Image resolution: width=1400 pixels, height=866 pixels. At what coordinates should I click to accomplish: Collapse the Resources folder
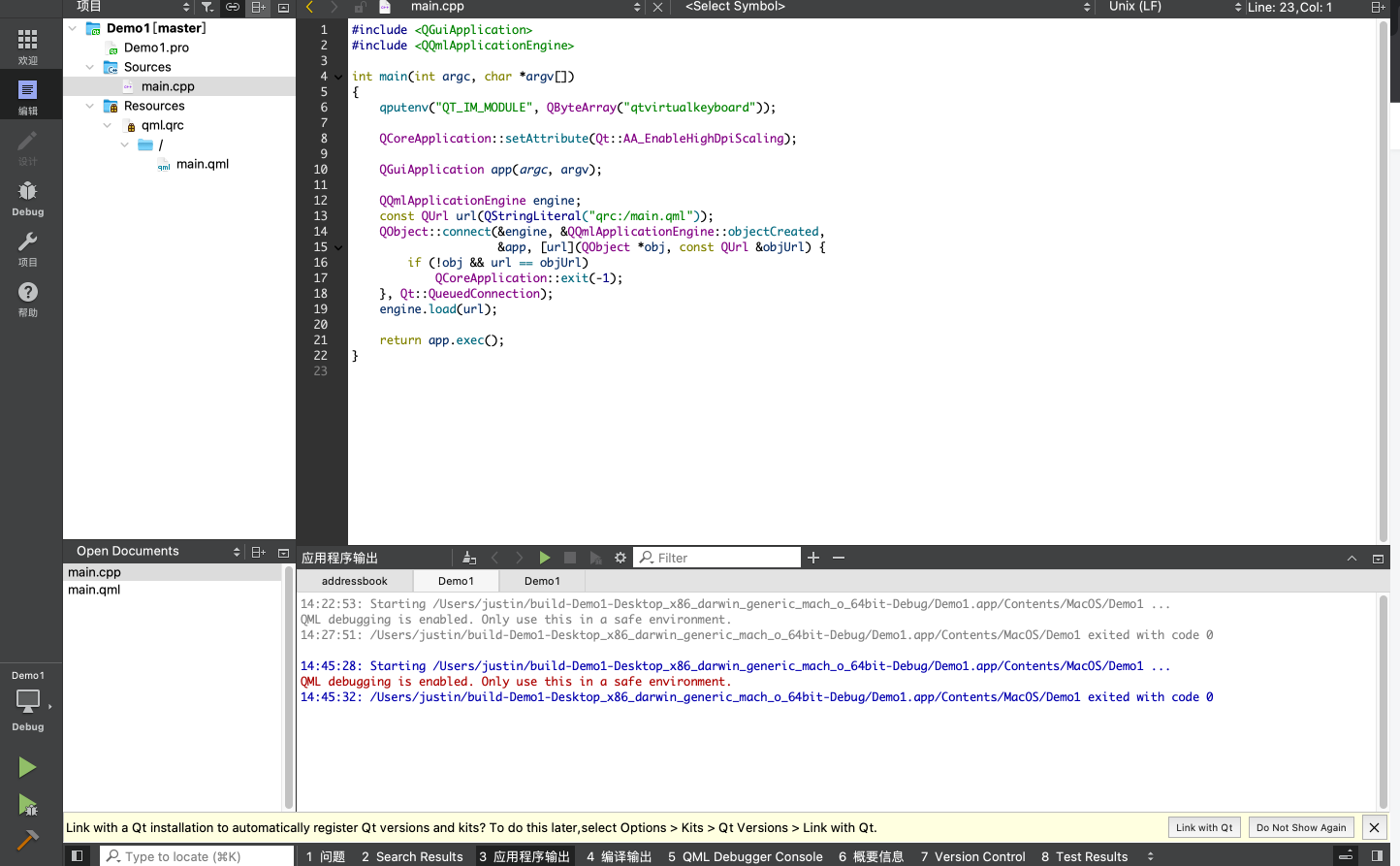point(90,106)
